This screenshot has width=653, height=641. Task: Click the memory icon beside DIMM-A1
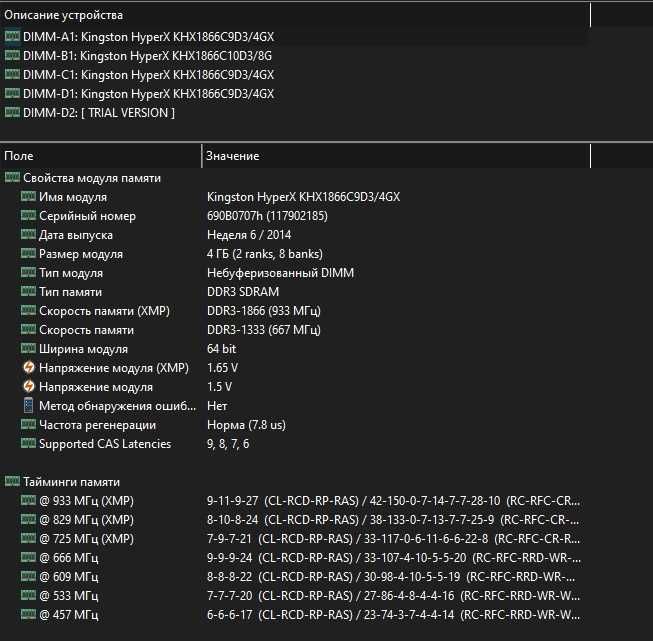[x=12, y=36]
